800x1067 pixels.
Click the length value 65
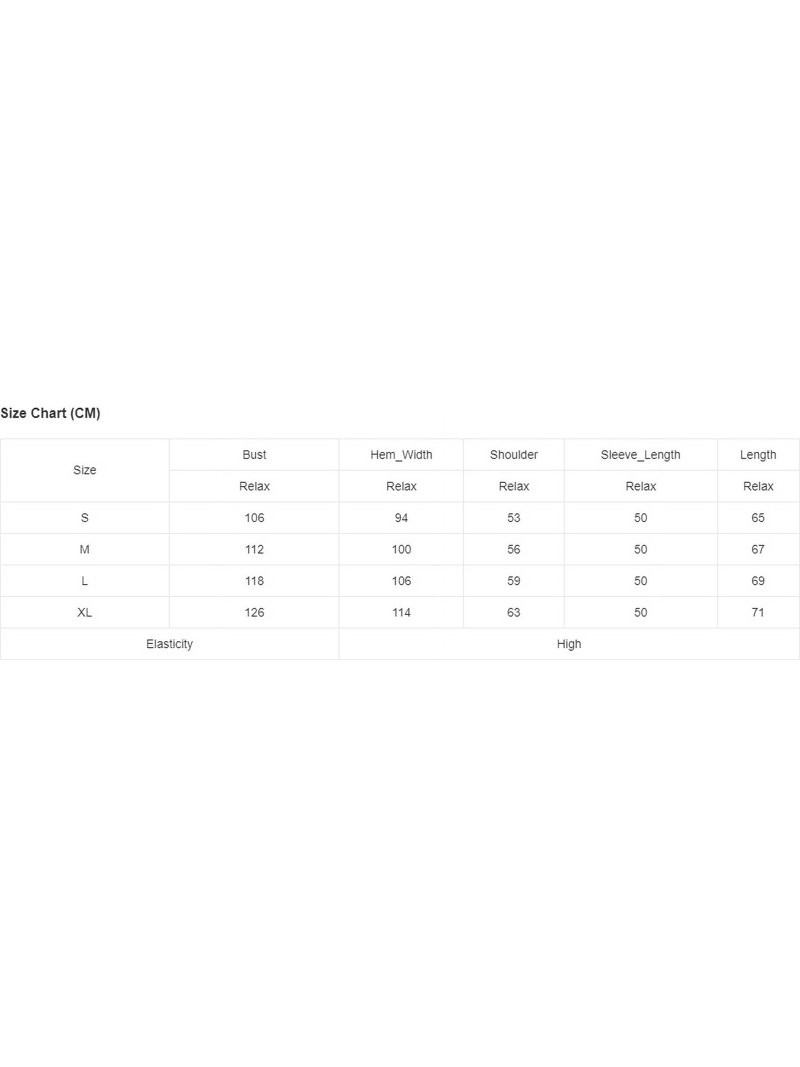(x=758, y=518)
